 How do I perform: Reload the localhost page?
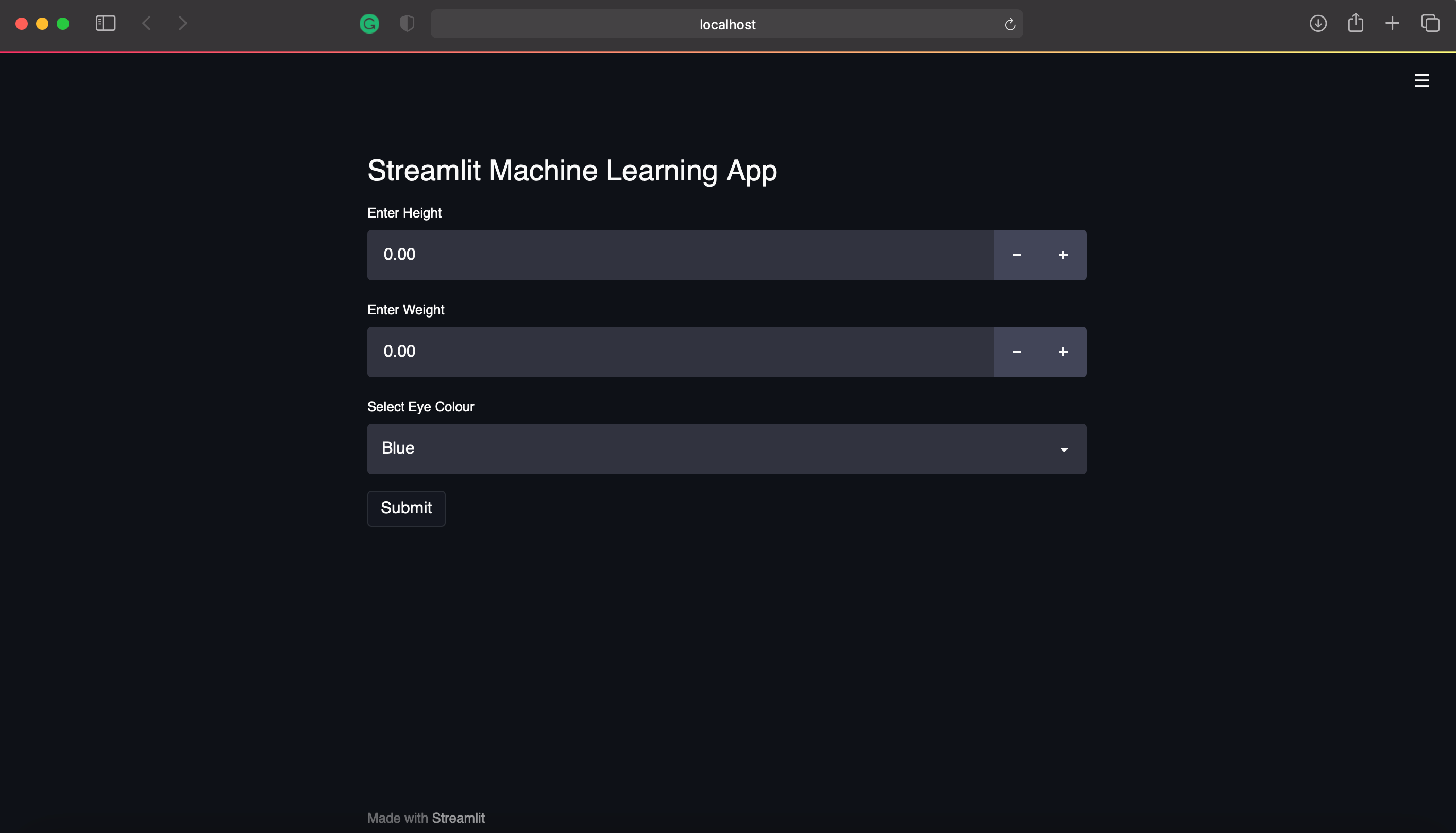coord(1009,24)
